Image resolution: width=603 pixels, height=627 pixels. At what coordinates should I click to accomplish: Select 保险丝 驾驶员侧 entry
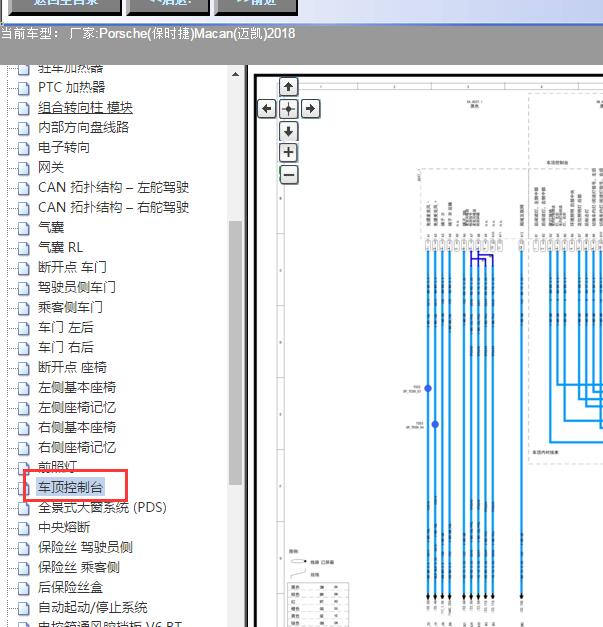(x=85, y=547)
